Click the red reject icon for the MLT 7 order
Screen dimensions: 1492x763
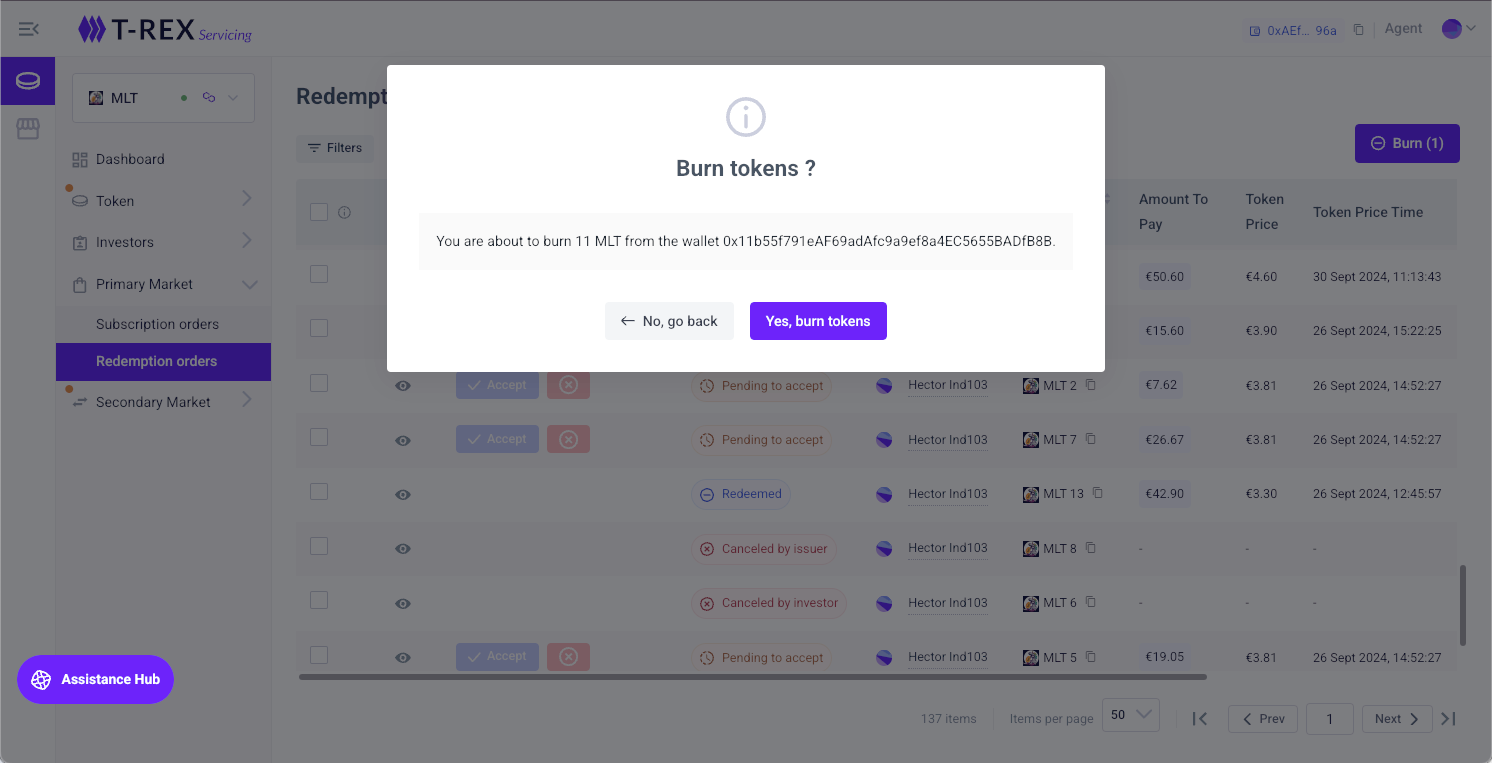pos(568,439)
